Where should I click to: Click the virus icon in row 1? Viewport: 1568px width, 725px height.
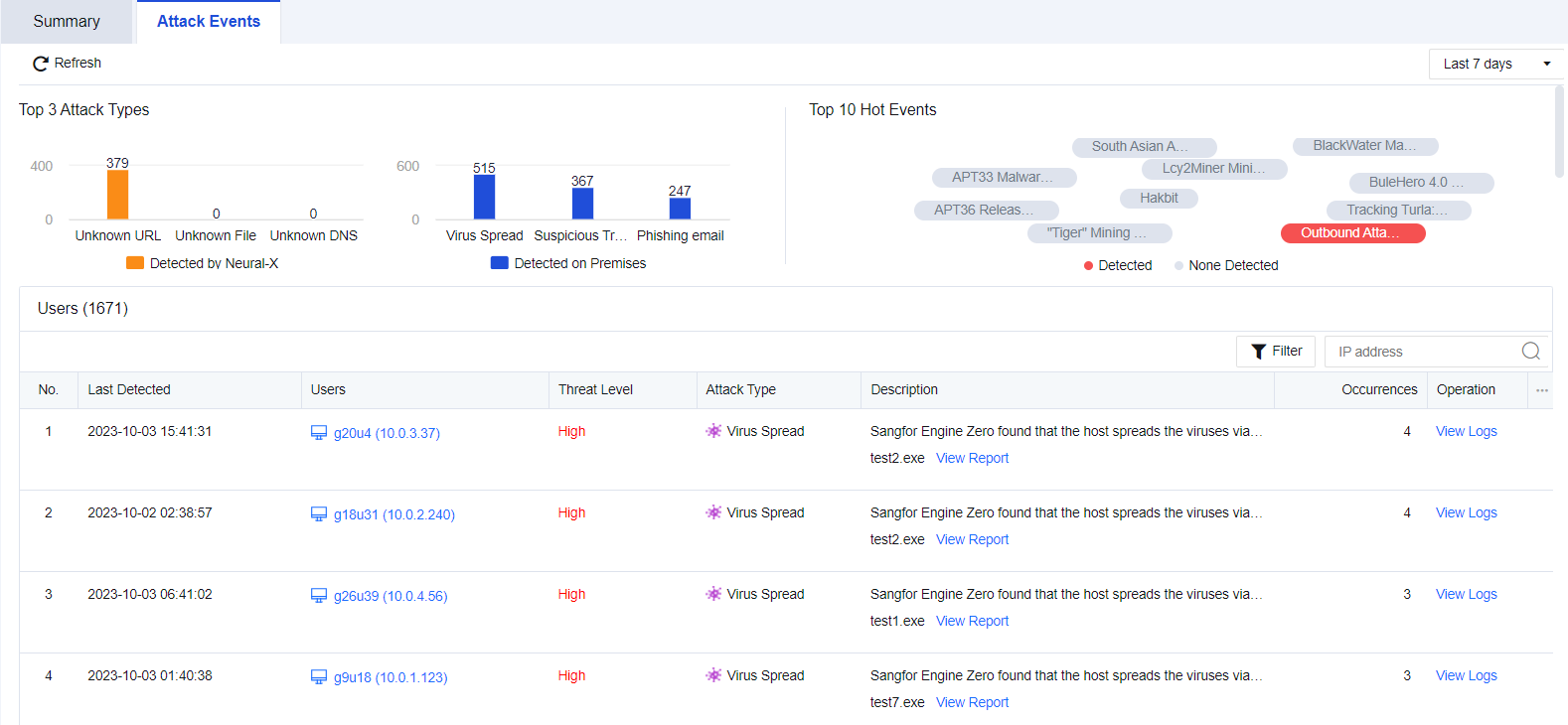click(x=713, y=431)
